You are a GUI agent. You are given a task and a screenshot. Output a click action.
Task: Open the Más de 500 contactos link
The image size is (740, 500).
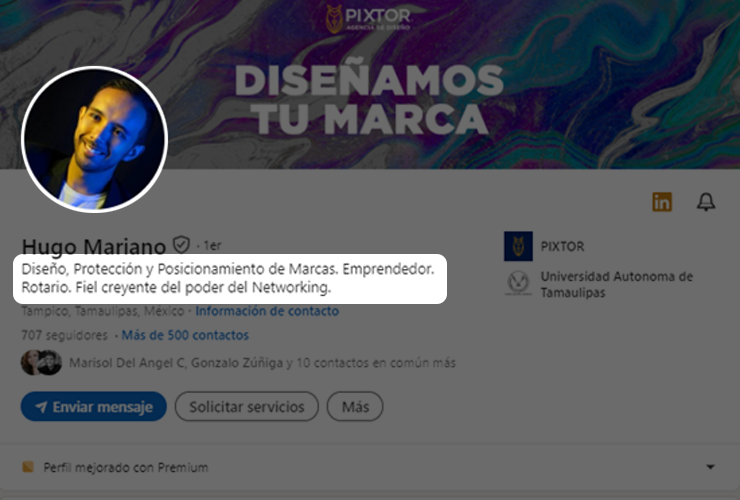coord(185,335)
